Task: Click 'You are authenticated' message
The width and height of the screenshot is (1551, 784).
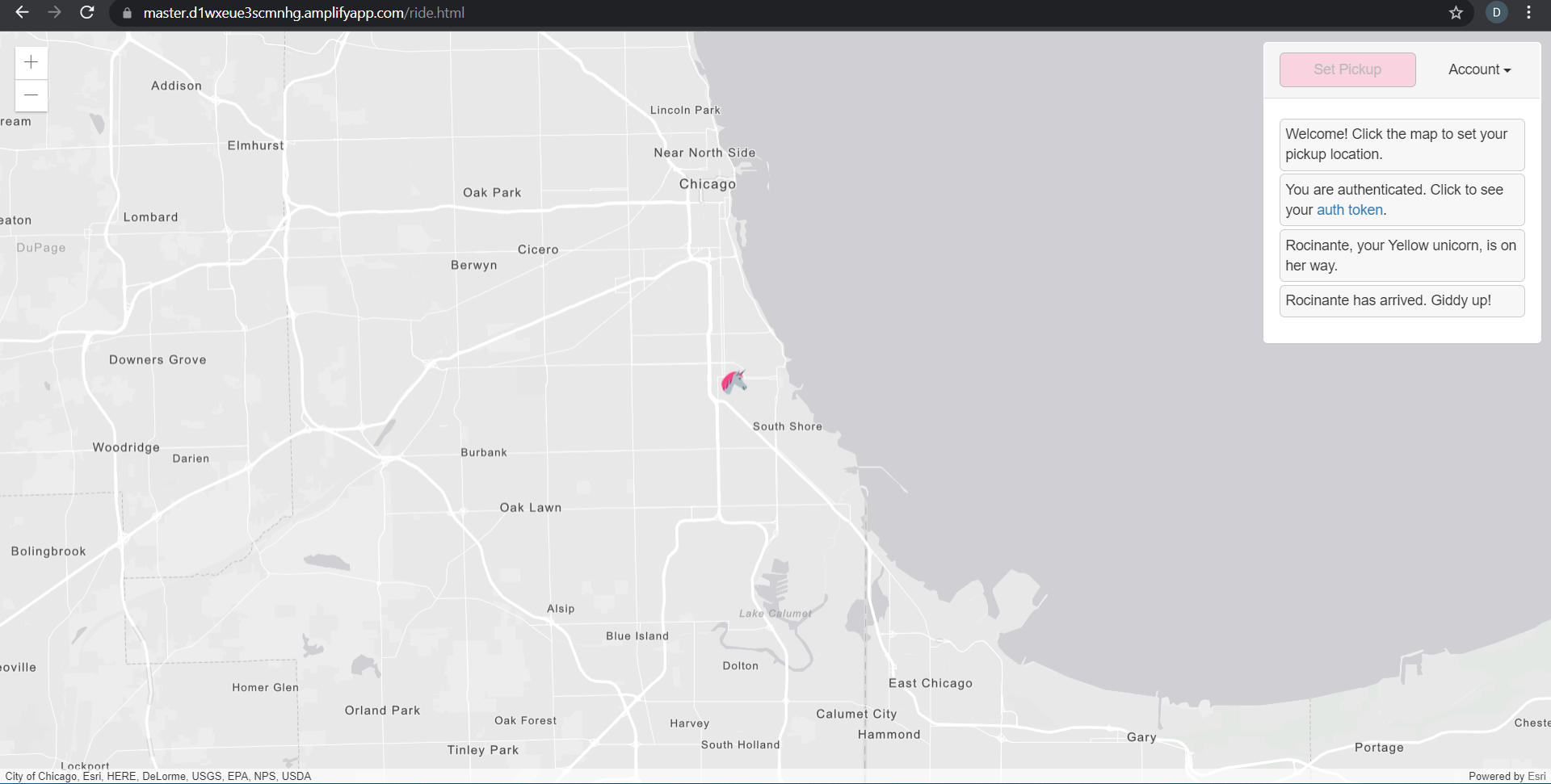Action: [x=1402, y=199]
